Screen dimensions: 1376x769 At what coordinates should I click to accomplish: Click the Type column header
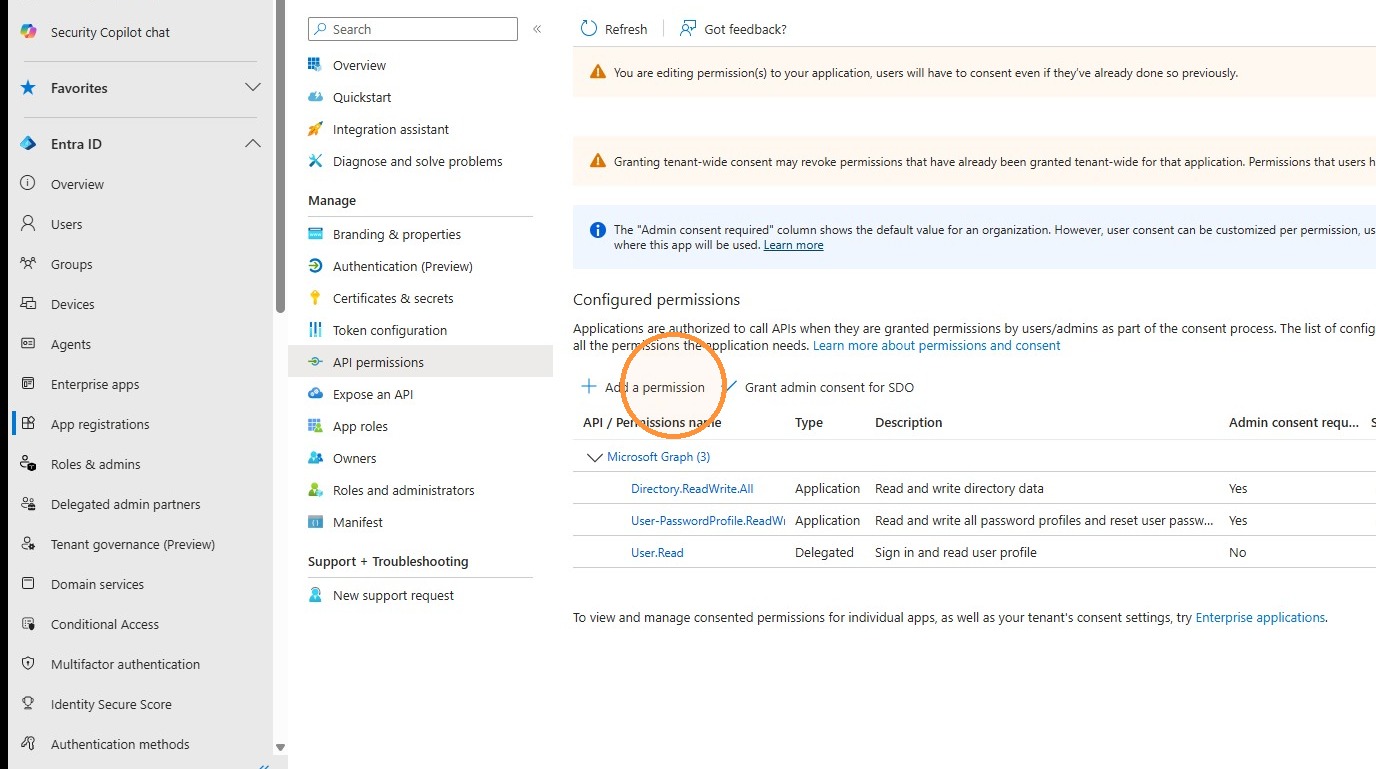pyautogui.click(x=809, y=423)
